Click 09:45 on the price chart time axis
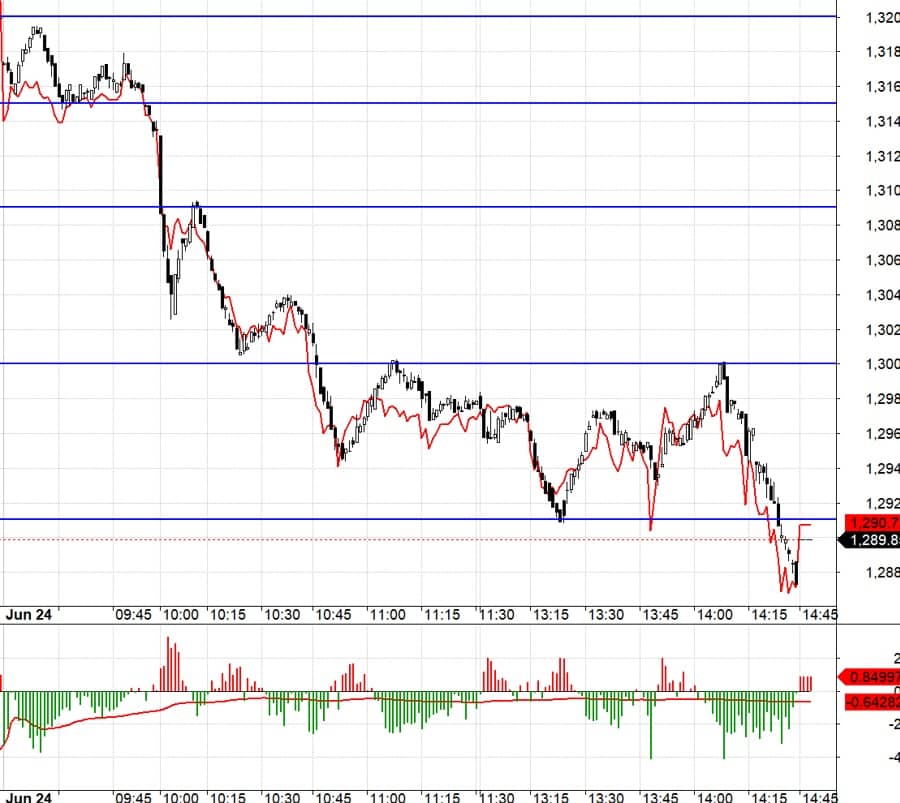This screenshot has height=803, width=900. (x=133, y=615)
